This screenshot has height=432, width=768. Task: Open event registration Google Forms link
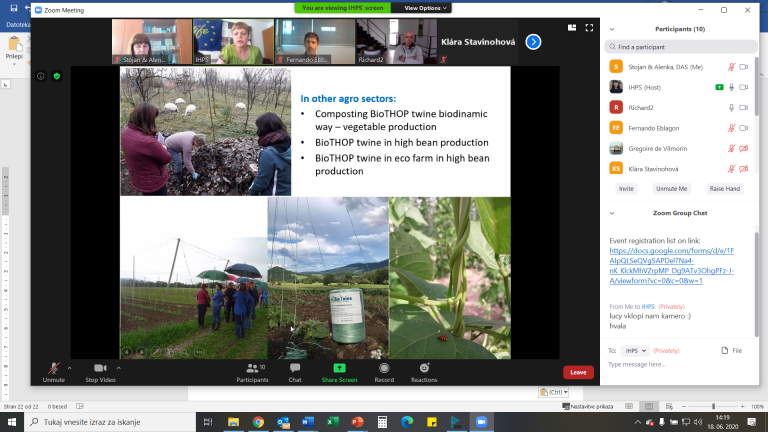(x=672, y=265)
